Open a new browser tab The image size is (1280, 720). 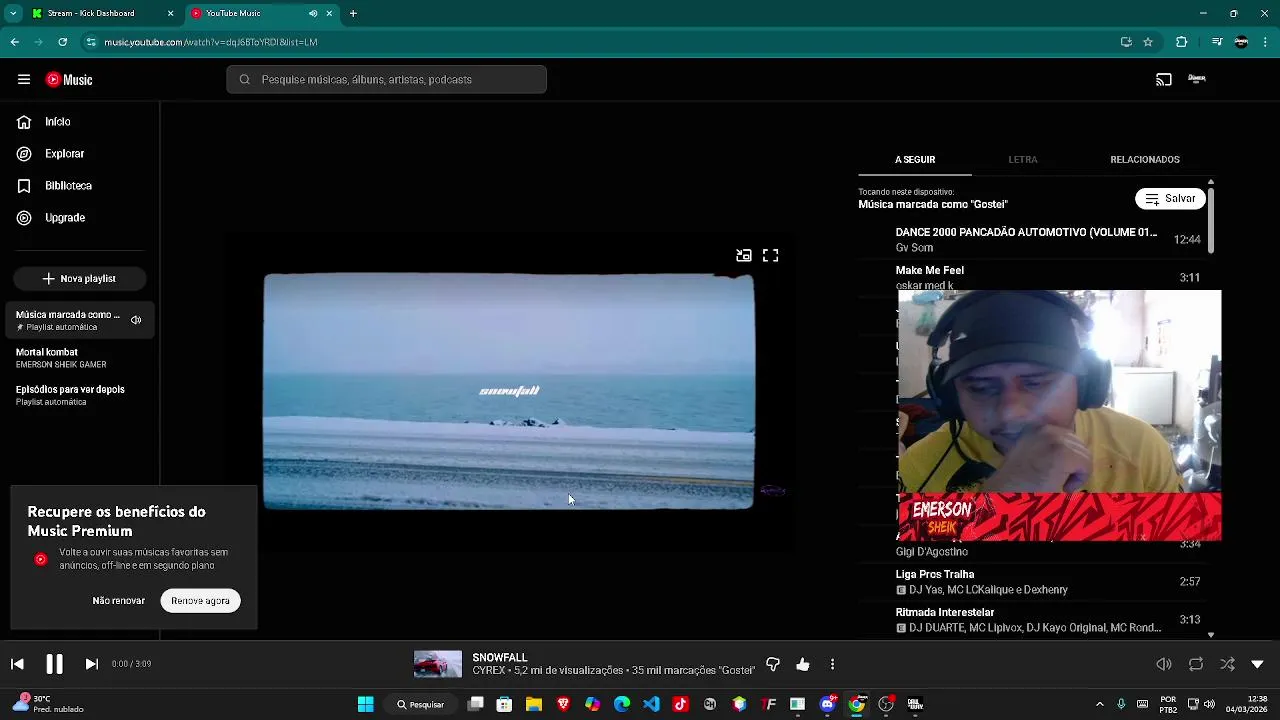click(x=353, y=14)
